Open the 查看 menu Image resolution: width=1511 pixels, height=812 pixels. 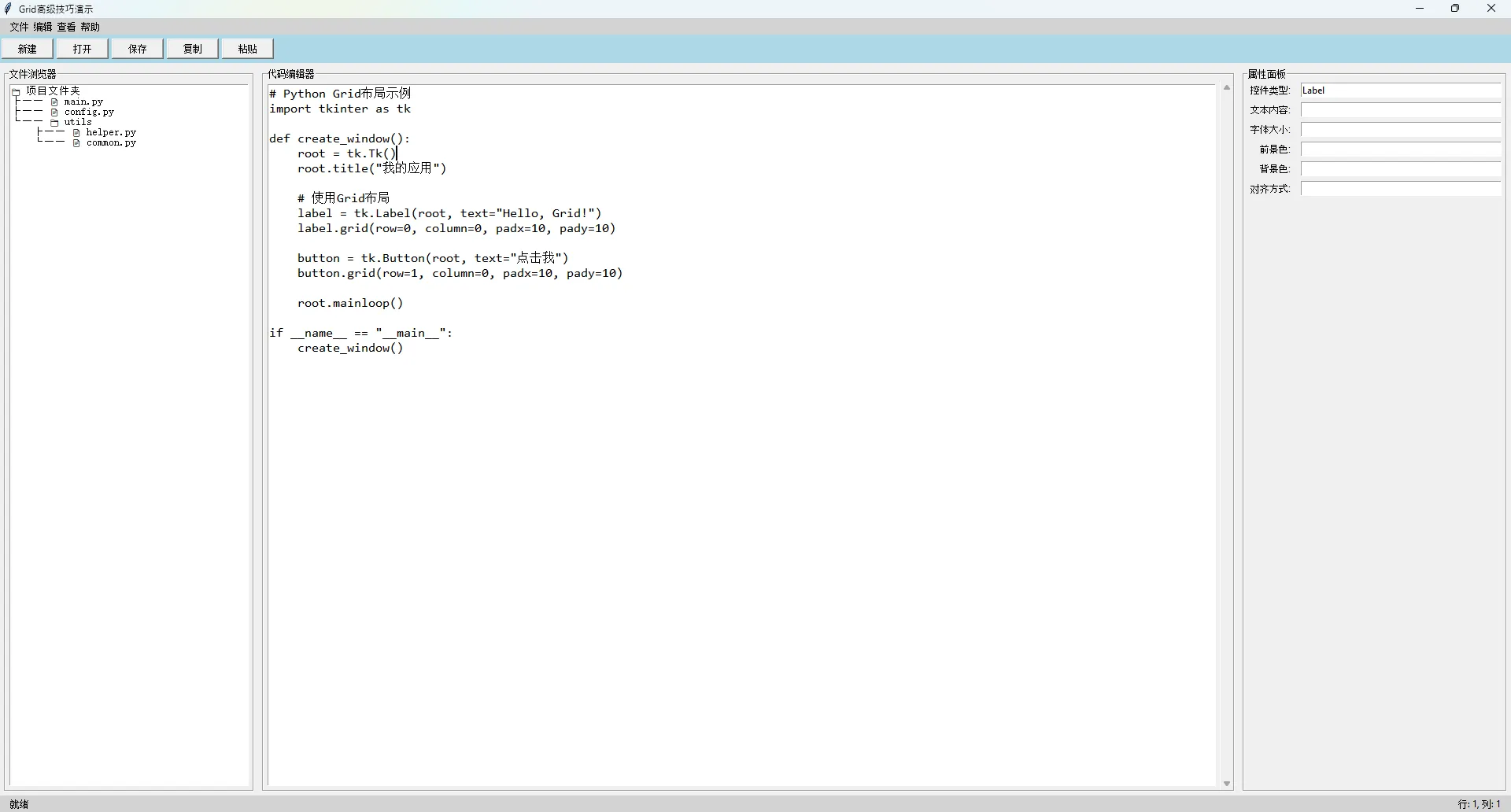66,27
